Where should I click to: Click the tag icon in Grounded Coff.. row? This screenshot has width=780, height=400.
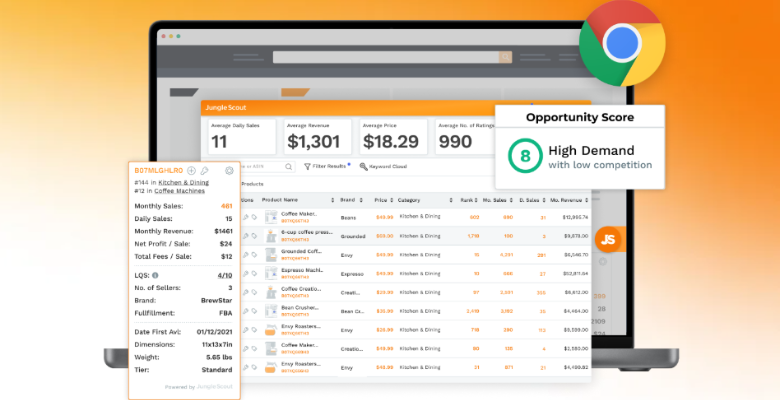point(254,255)
